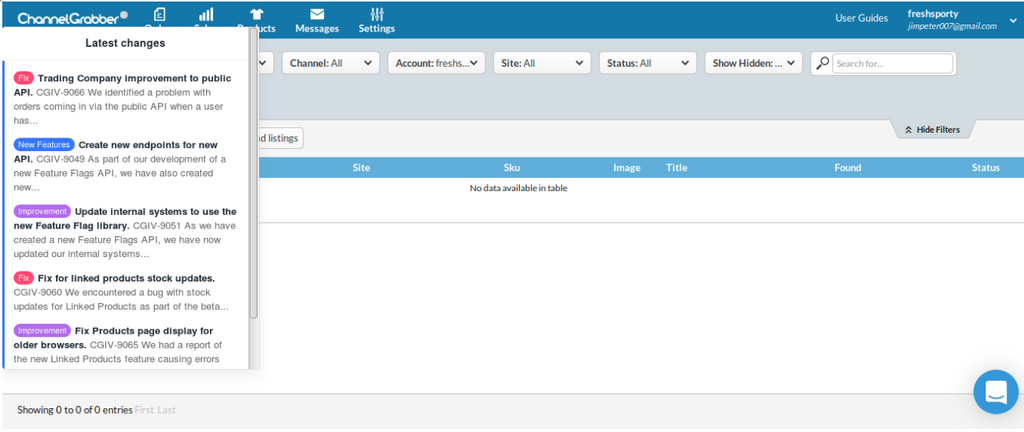Go to Products via t-shirt icon
Viewport: 1024px width, 432px height.
[x=256, y=14]
